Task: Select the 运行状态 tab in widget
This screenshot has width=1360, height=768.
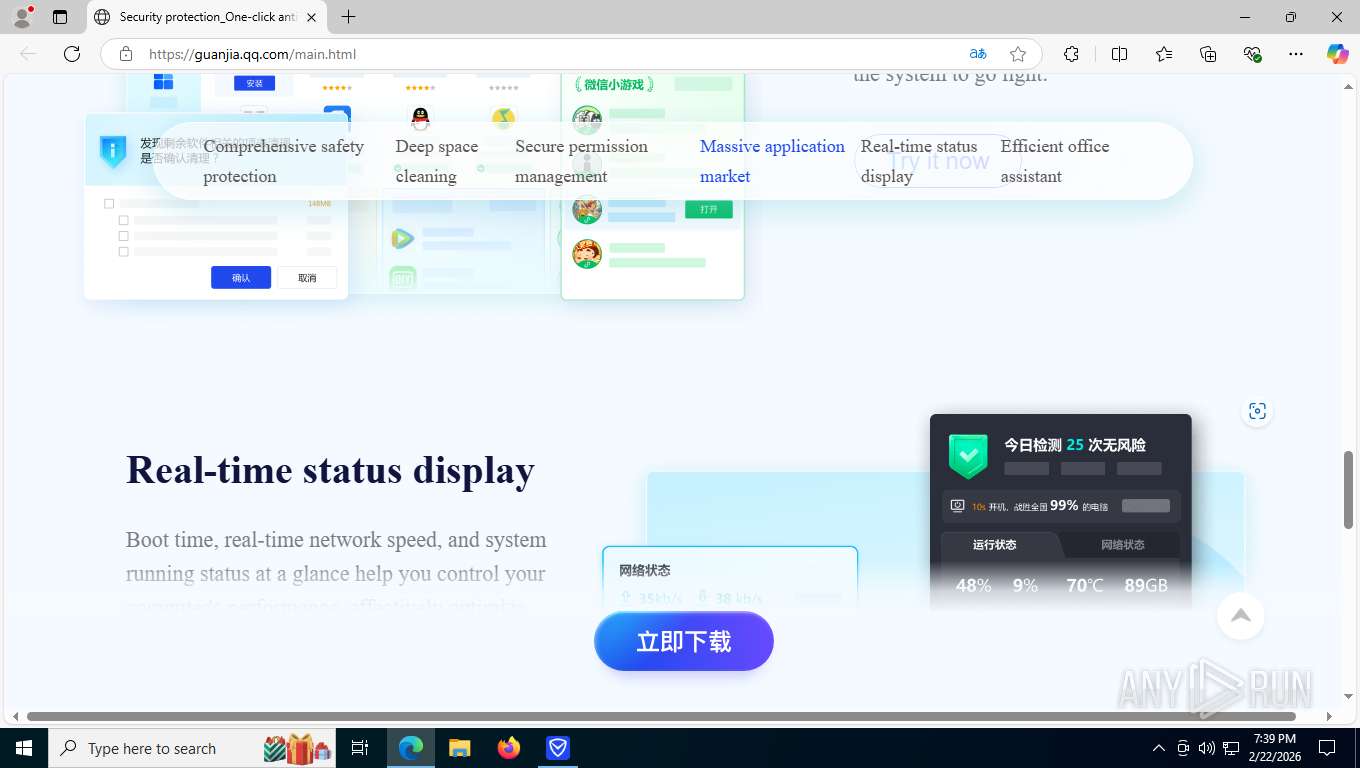Action: pos(995,545)
